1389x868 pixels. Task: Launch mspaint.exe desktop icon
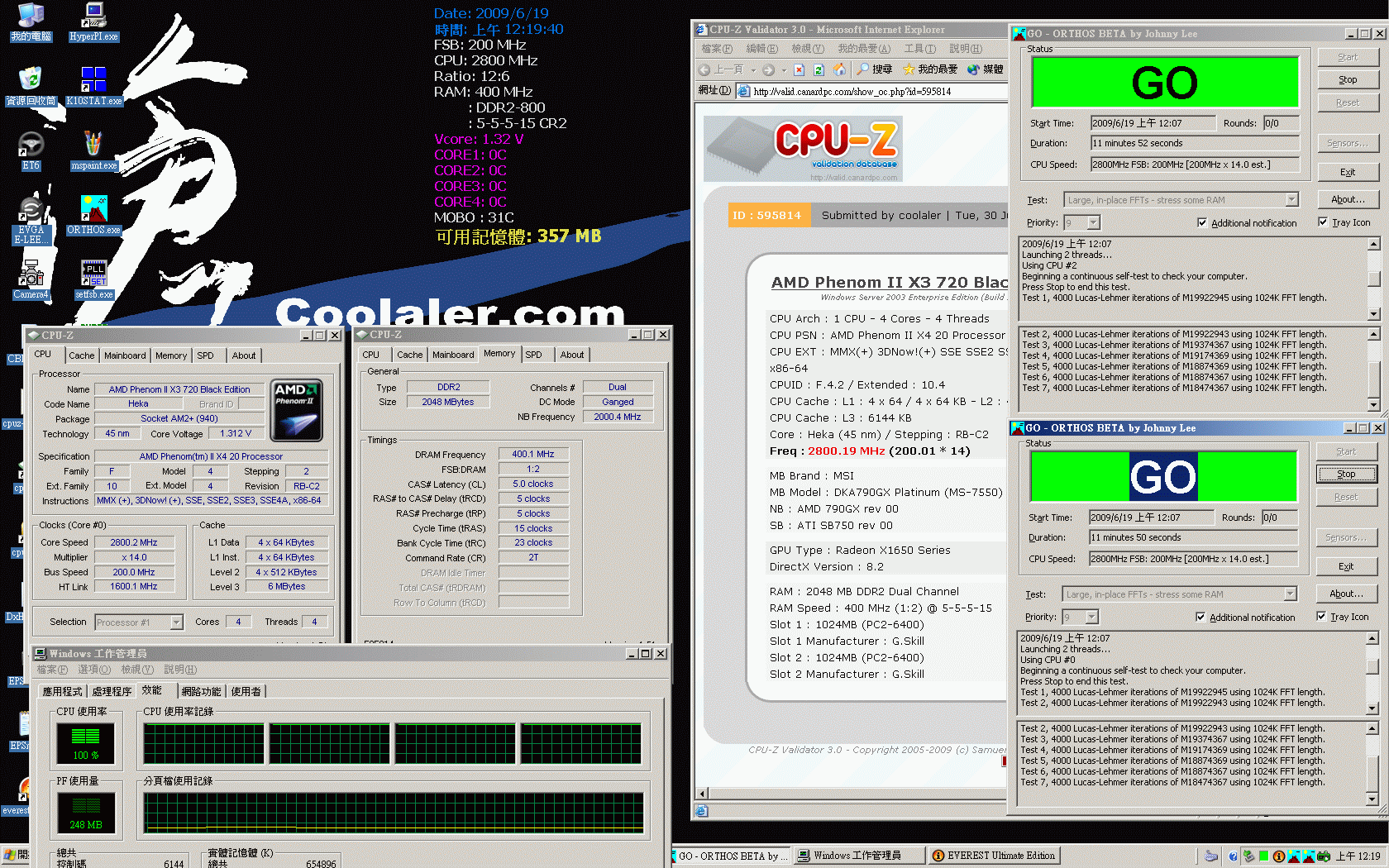[93, 150]
